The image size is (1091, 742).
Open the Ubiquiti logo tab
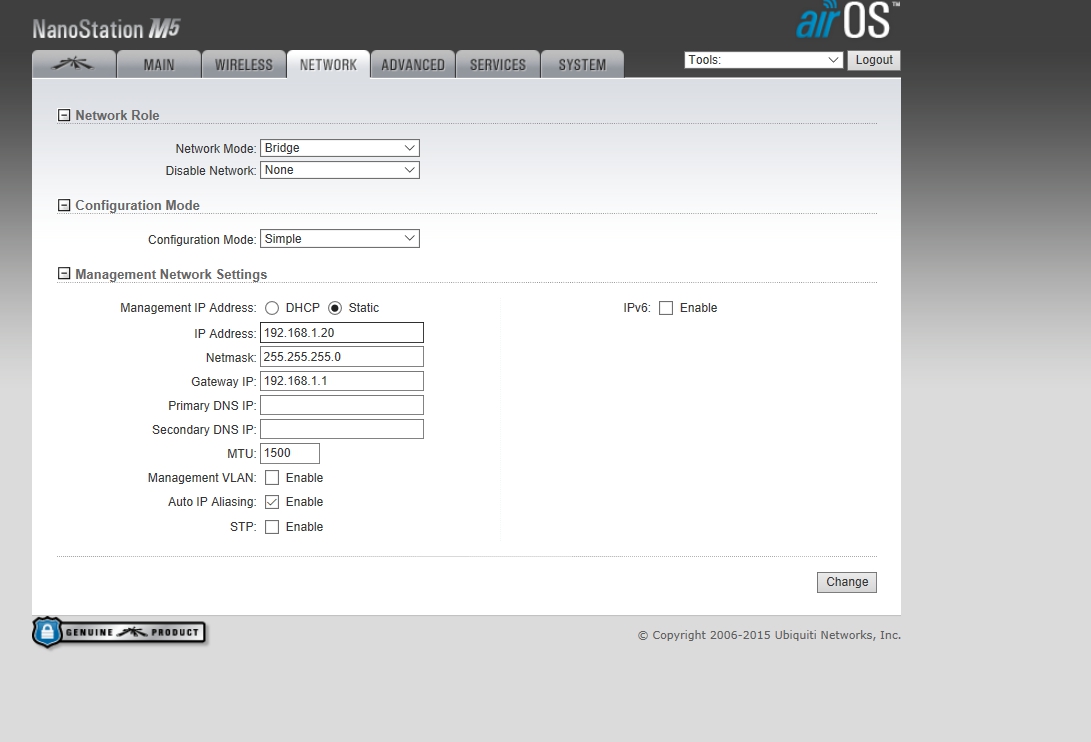pos(73,64)
